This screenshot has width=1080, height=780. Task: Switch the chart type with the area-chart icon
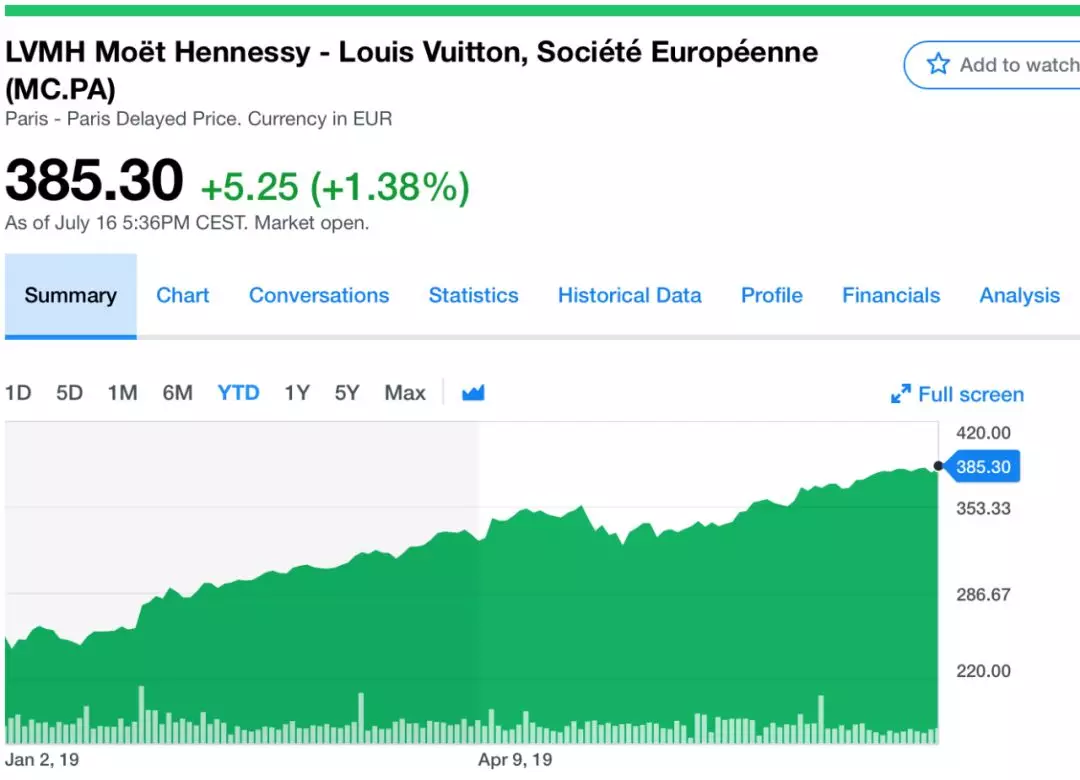click(x=473, y=393)
